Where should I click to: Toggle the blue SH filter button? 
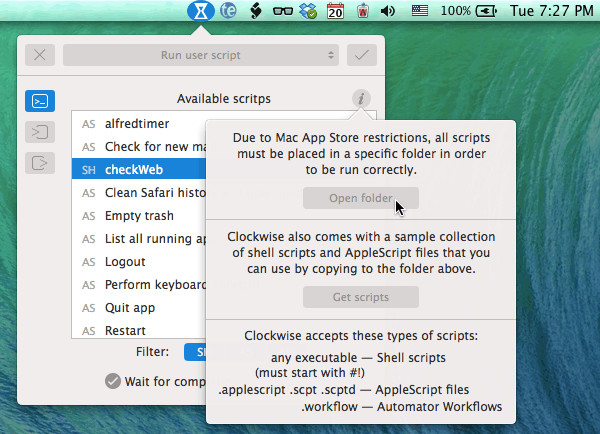click(195, 352)
